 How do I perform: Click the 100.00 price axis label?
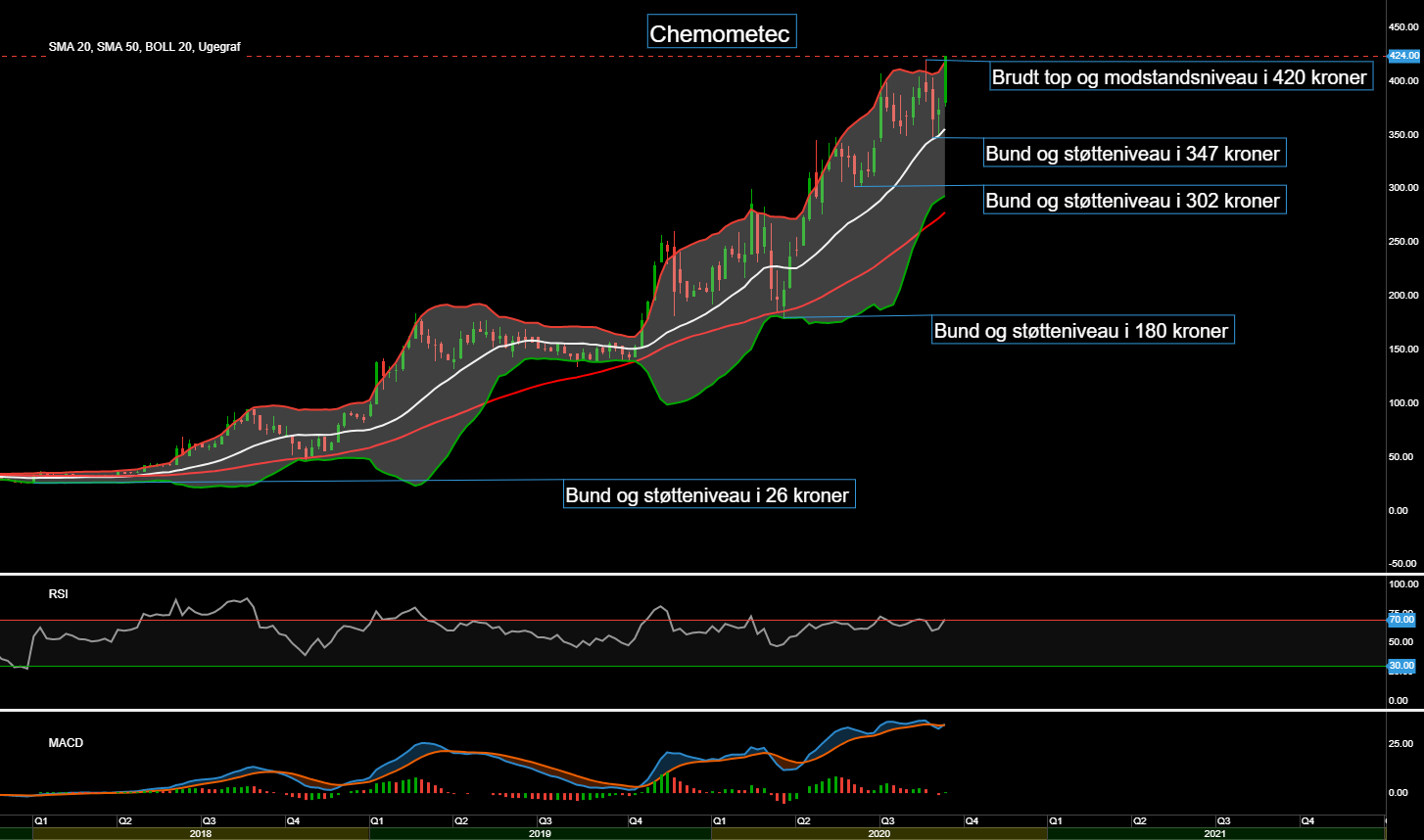1403,402
